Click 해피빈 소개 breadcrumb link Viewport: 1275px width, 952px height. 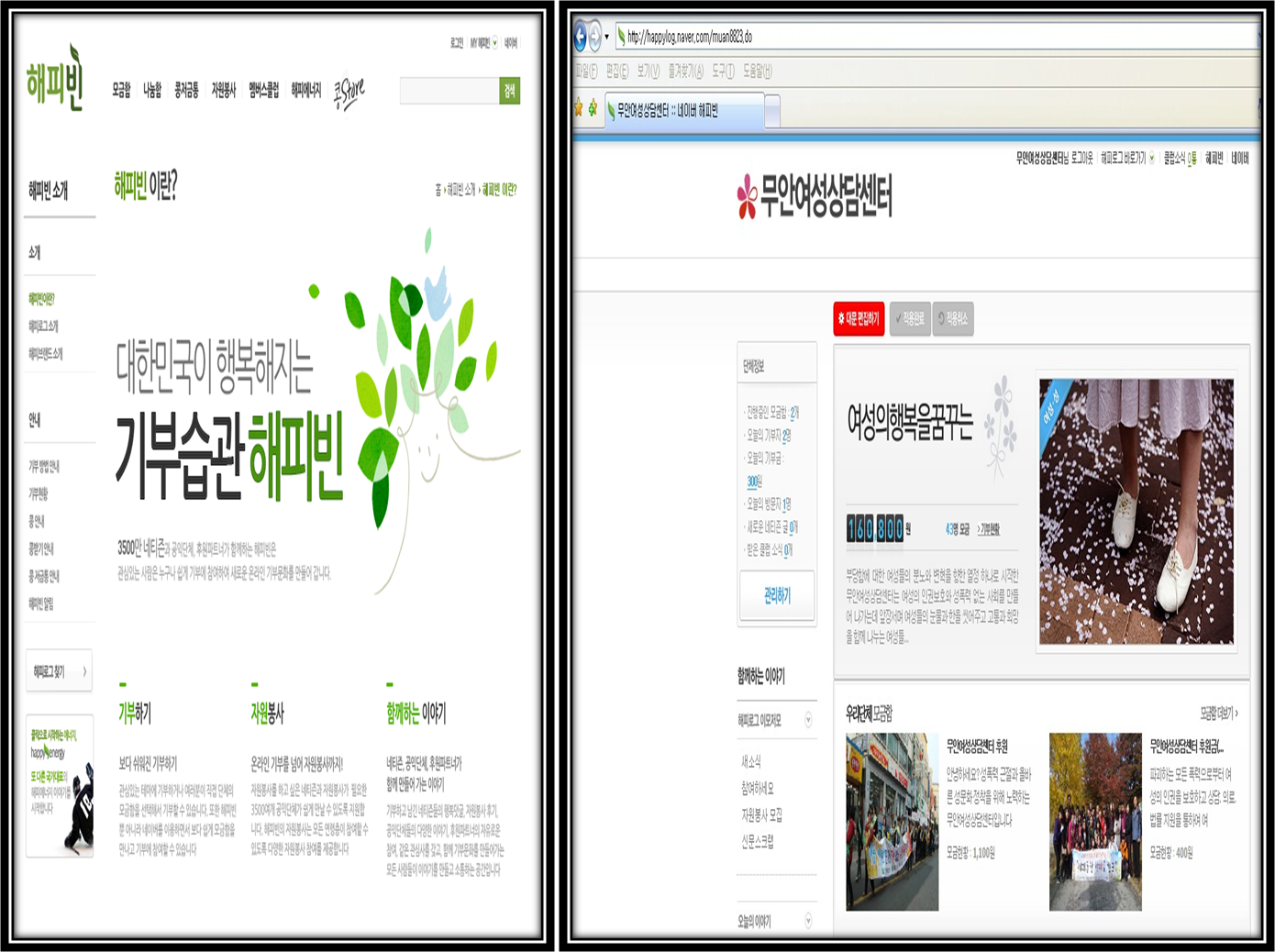pos(461,190)
